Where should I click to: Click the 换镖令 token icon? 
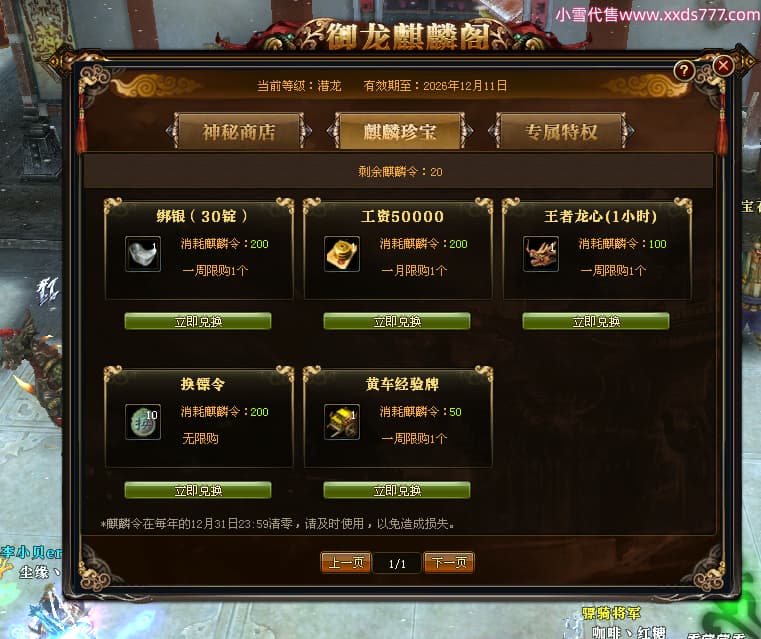(143, 422)
